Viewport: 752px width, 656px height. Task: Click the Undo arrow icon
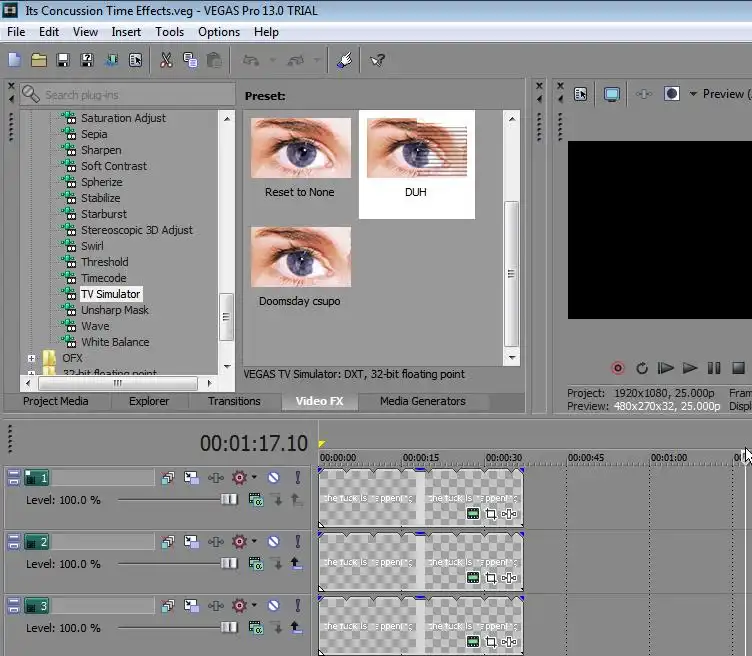(x=251, y=60)
